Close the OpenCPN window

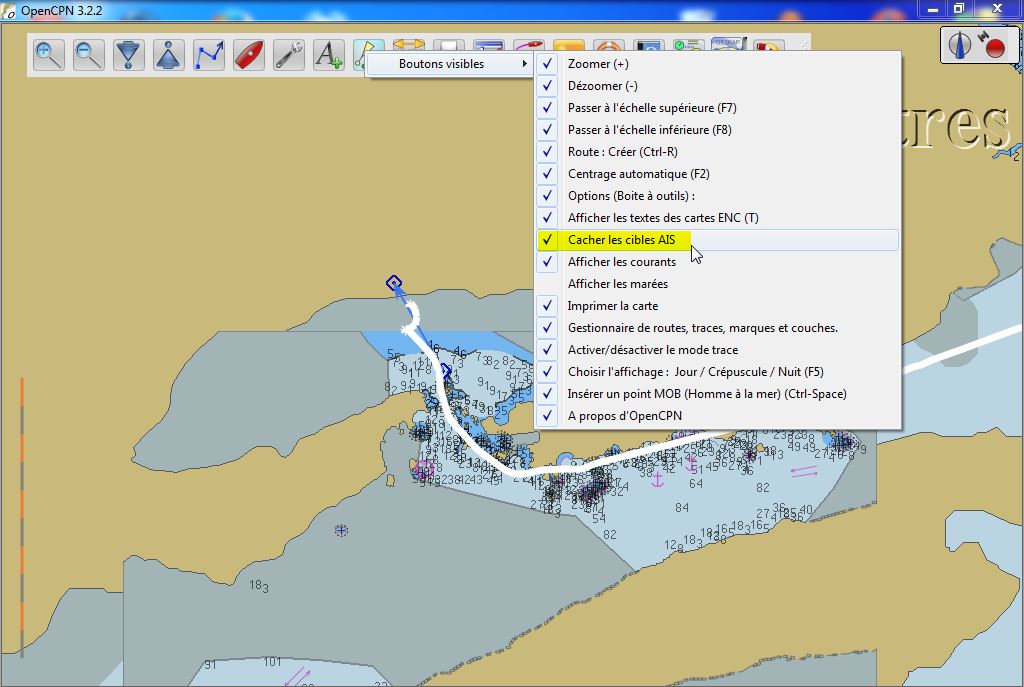[x=997, y=9]
